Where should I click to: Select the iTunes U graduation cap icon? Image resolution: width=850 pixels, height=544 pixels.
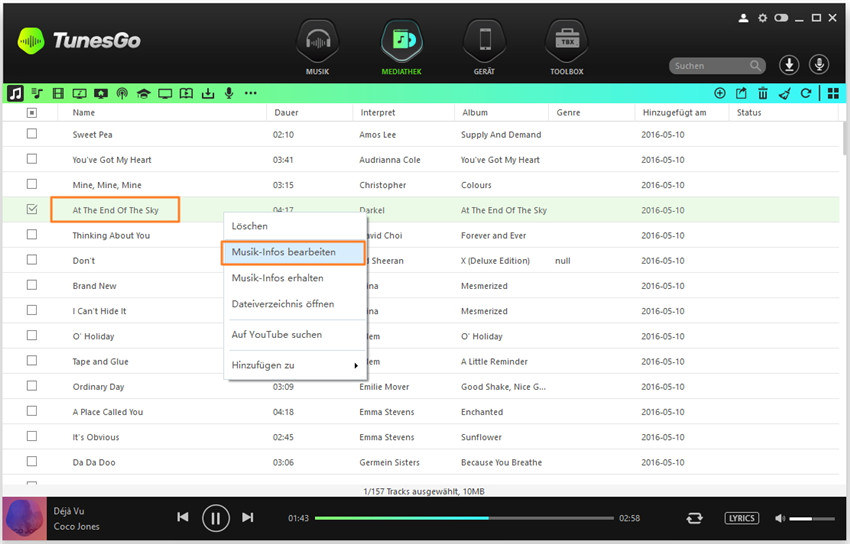pos(143,93)
